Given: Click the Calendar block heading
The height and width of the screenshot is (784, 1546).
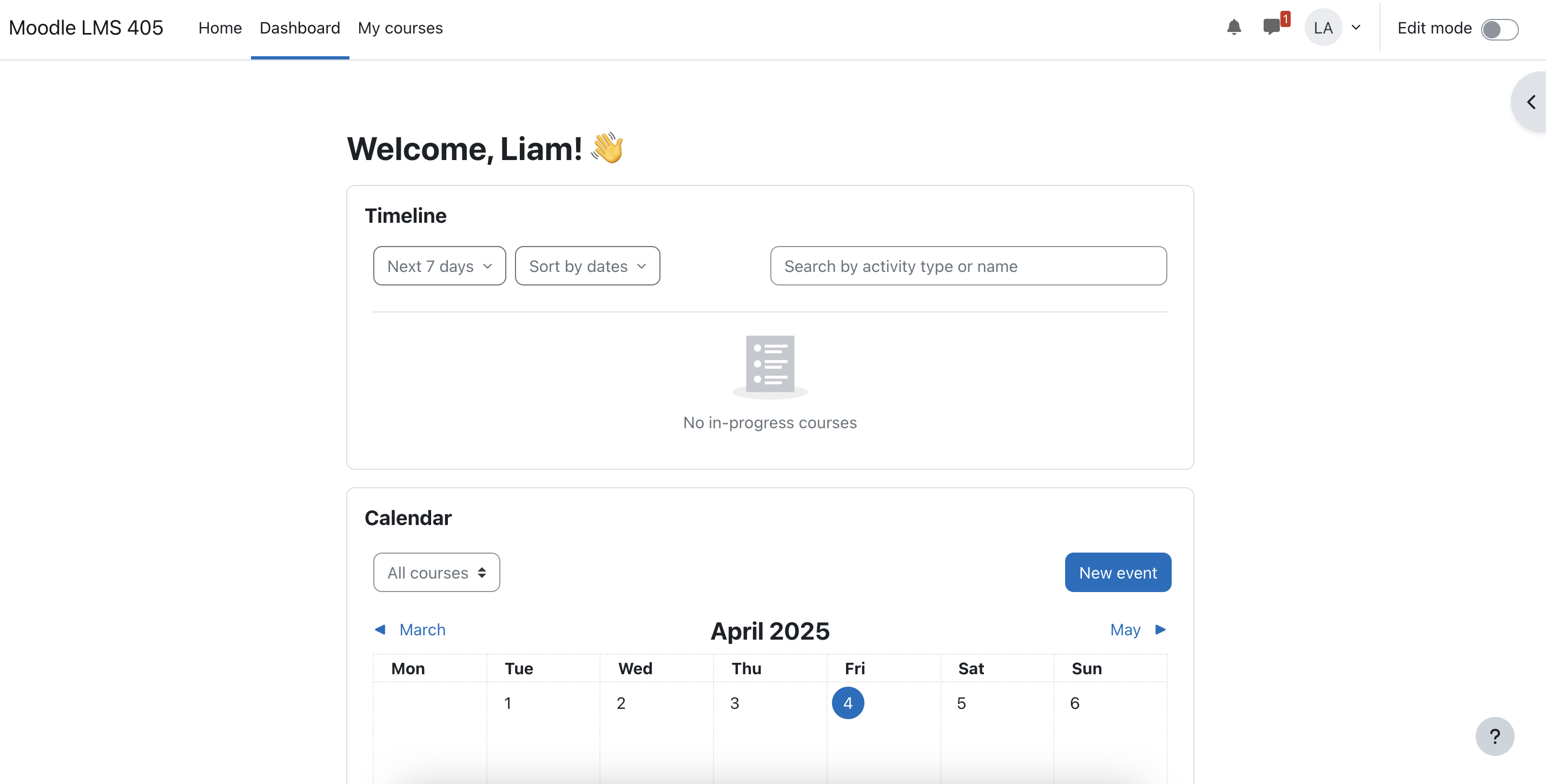Looking at the screenshot, I should click(408, 517).
